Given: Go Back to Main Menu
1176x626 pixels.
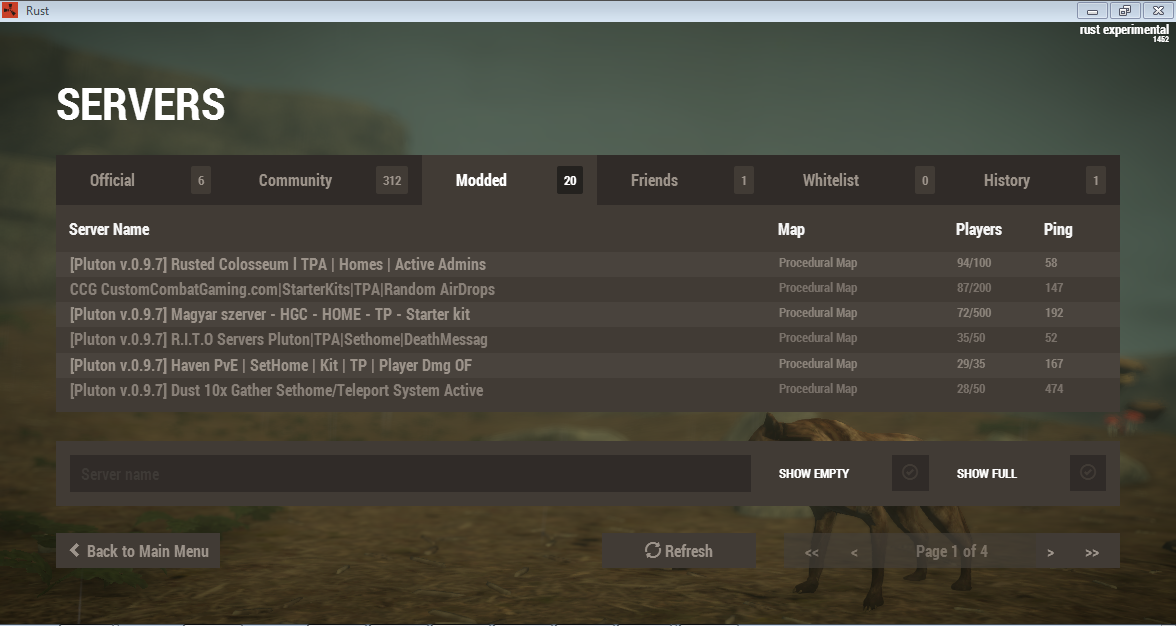Looking at the screenshot, I should (x=138, y=551).
